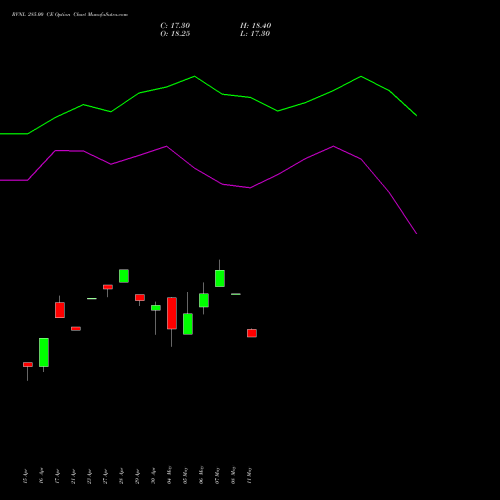This screenshot has width=500, height=500.
Task: Select the 05 May date label
Action: [186, 475]
